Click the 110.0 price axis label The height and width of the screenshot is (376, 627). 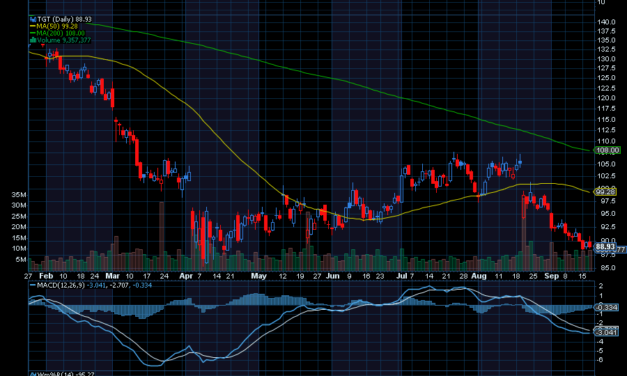(607, 141)
